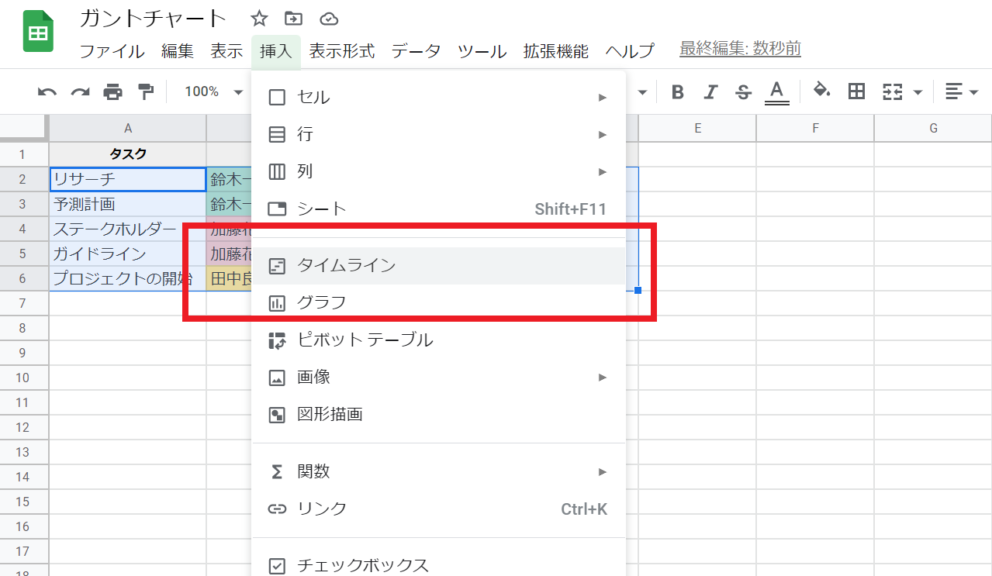The image size is (992, 576).
Task: Click the print icon
Action: tap(113, 91)
